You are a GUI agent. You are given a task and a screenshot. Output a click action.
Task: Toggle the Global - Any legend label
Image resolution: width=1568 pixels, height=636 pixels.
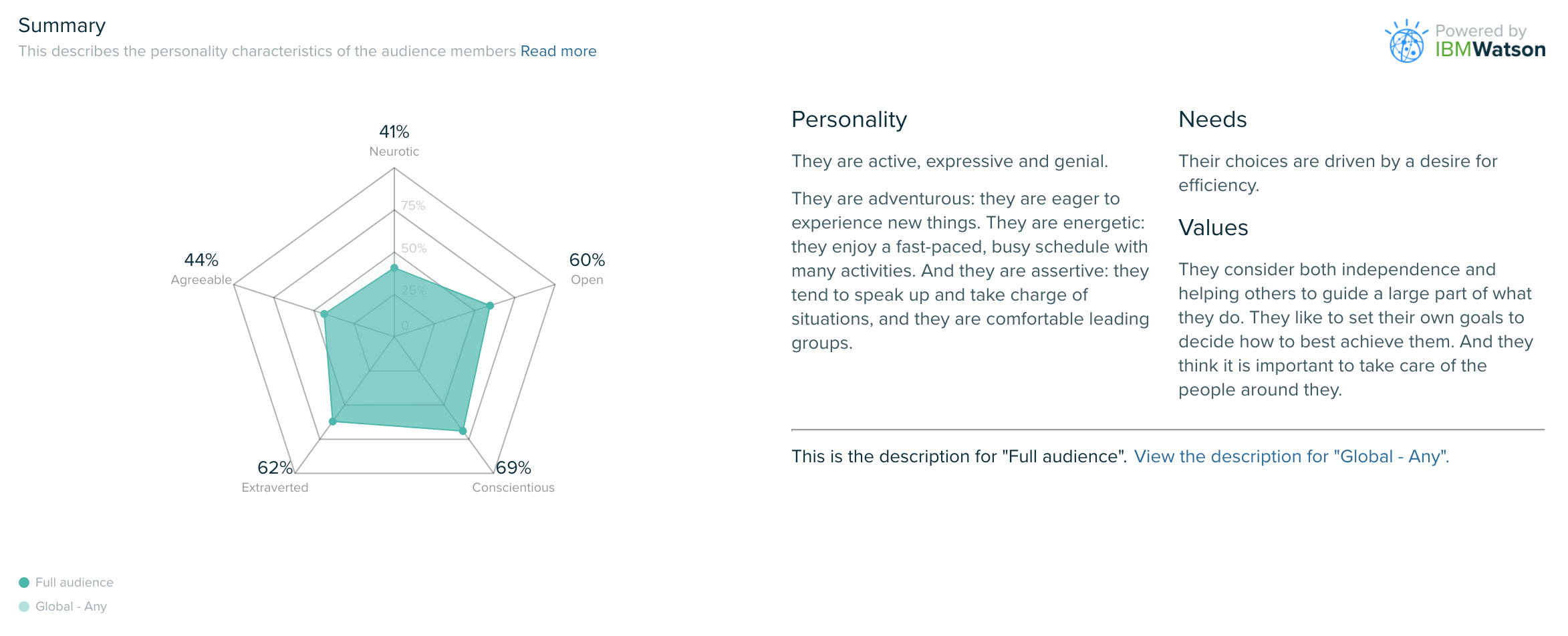click(71, 607)
